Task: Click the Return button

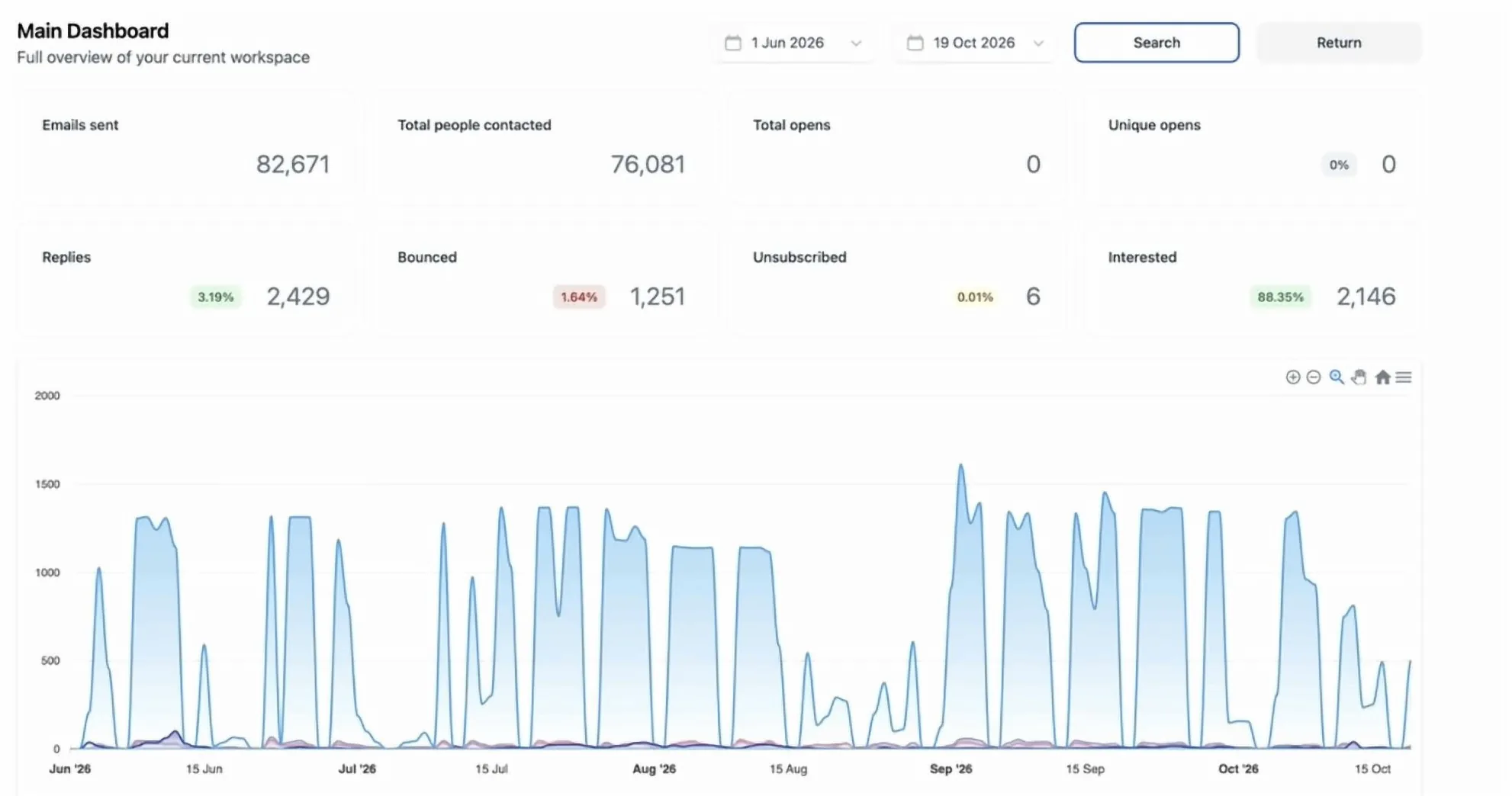Action: pos(1339,43)
